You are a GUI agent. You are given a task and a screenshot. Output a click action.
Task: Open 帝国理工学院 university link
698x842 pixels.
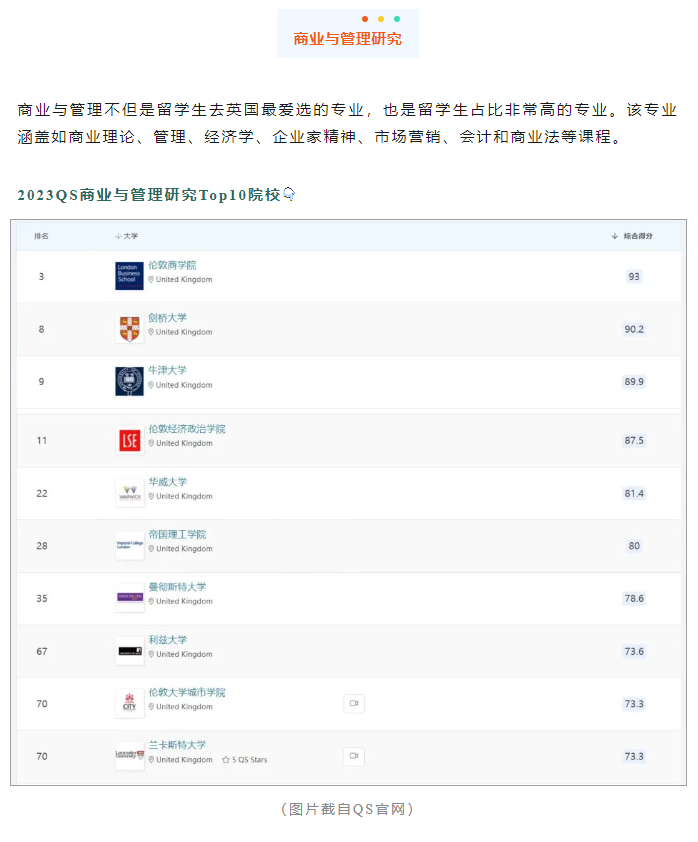click(x=177, y=534)
